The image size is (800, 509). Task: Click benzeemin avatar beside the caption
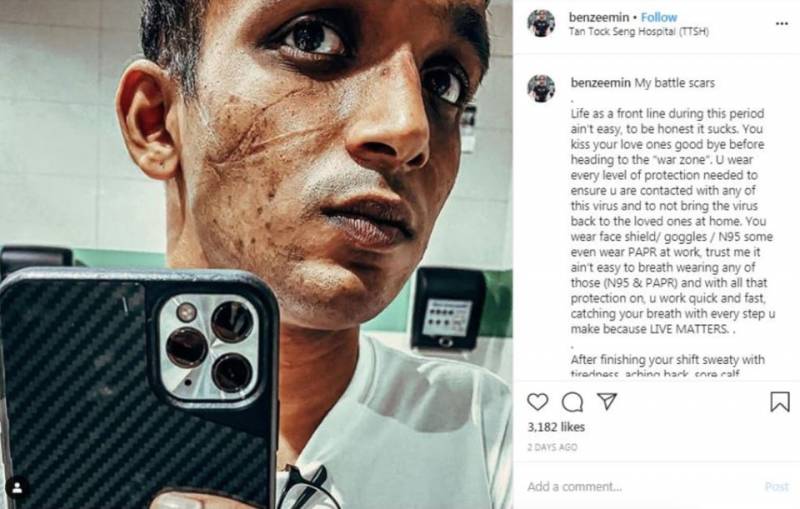541,88
